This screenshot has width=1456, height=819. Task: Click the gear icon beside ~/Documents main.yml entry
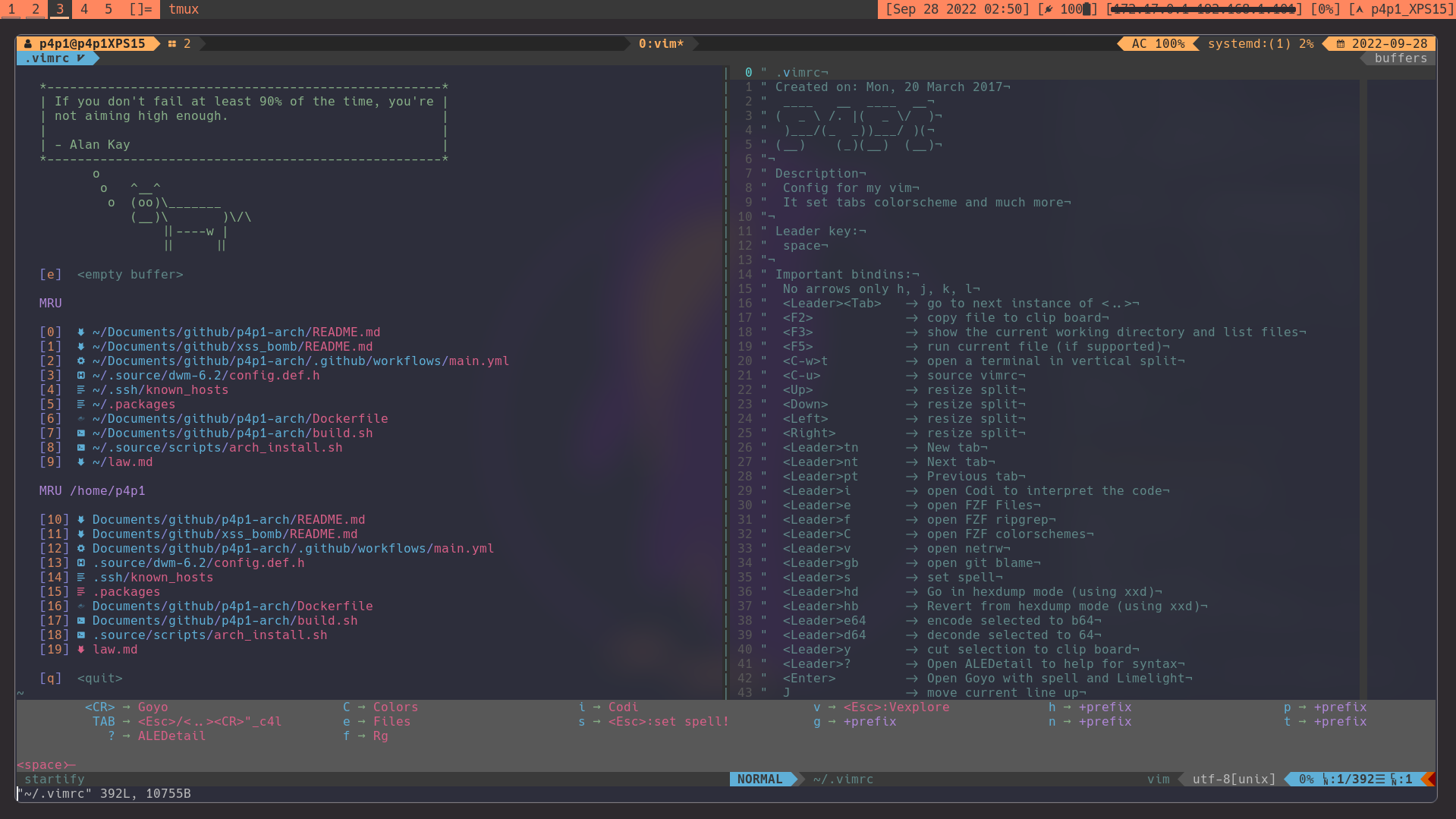tap(80, 361)
